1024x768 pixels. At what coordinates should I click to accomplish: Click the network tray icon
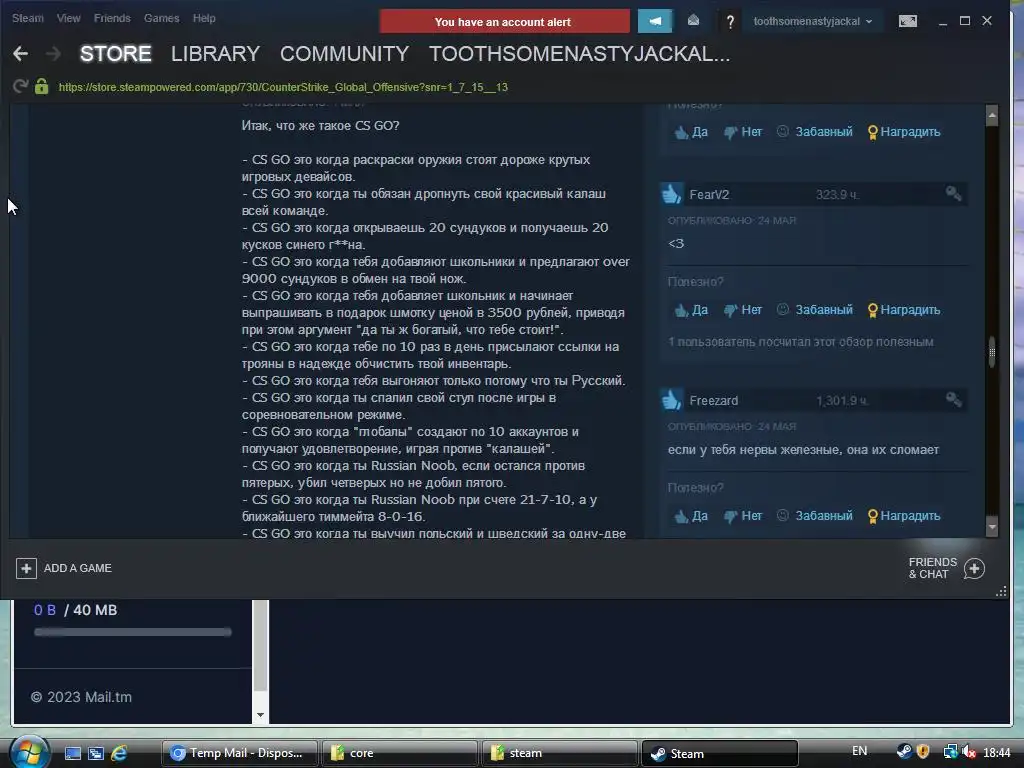click(x=950, y=752)
